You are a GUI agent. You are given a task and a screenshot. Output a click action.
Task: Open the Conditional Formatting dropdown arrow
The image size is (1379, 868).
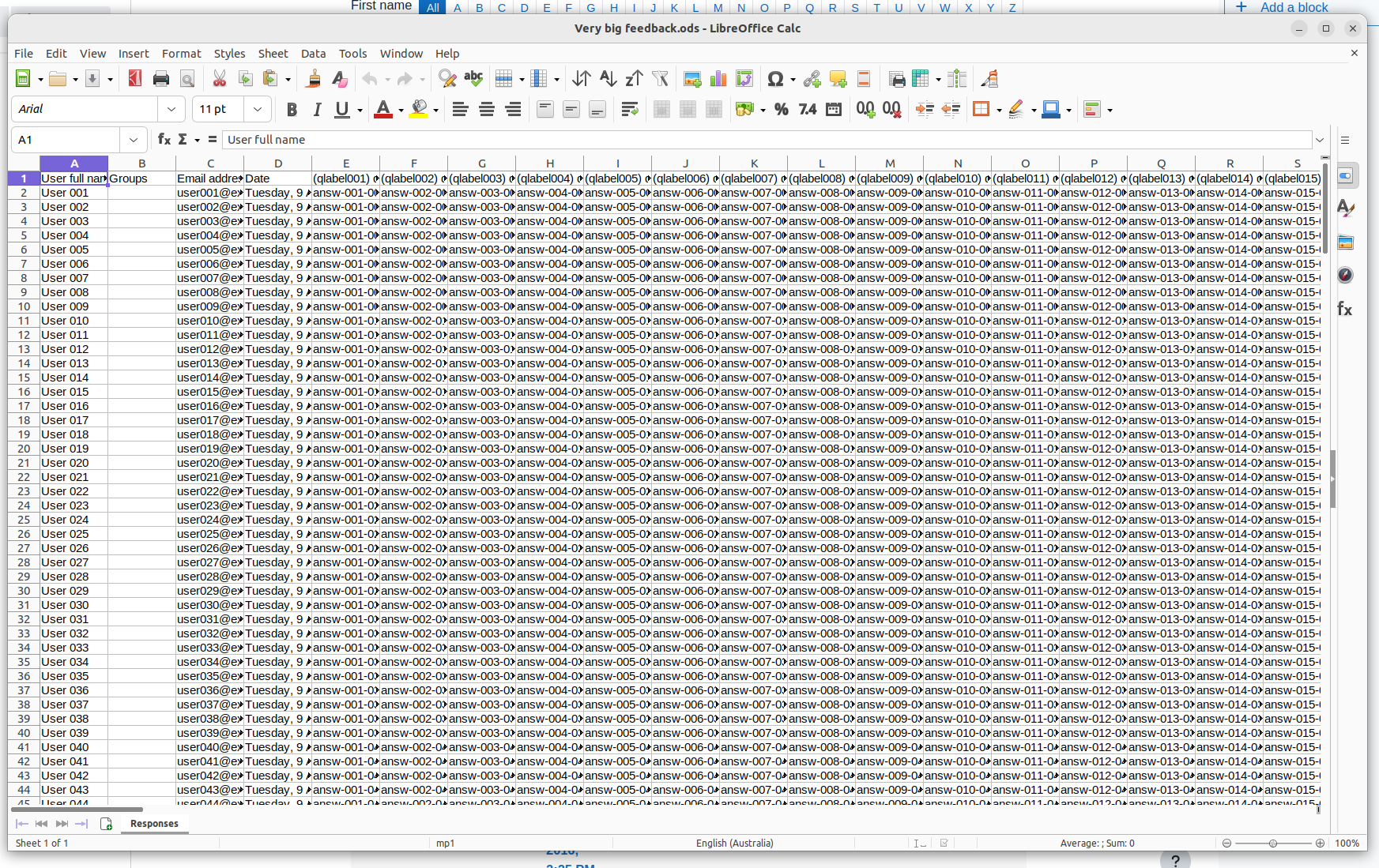(1110, 110)
